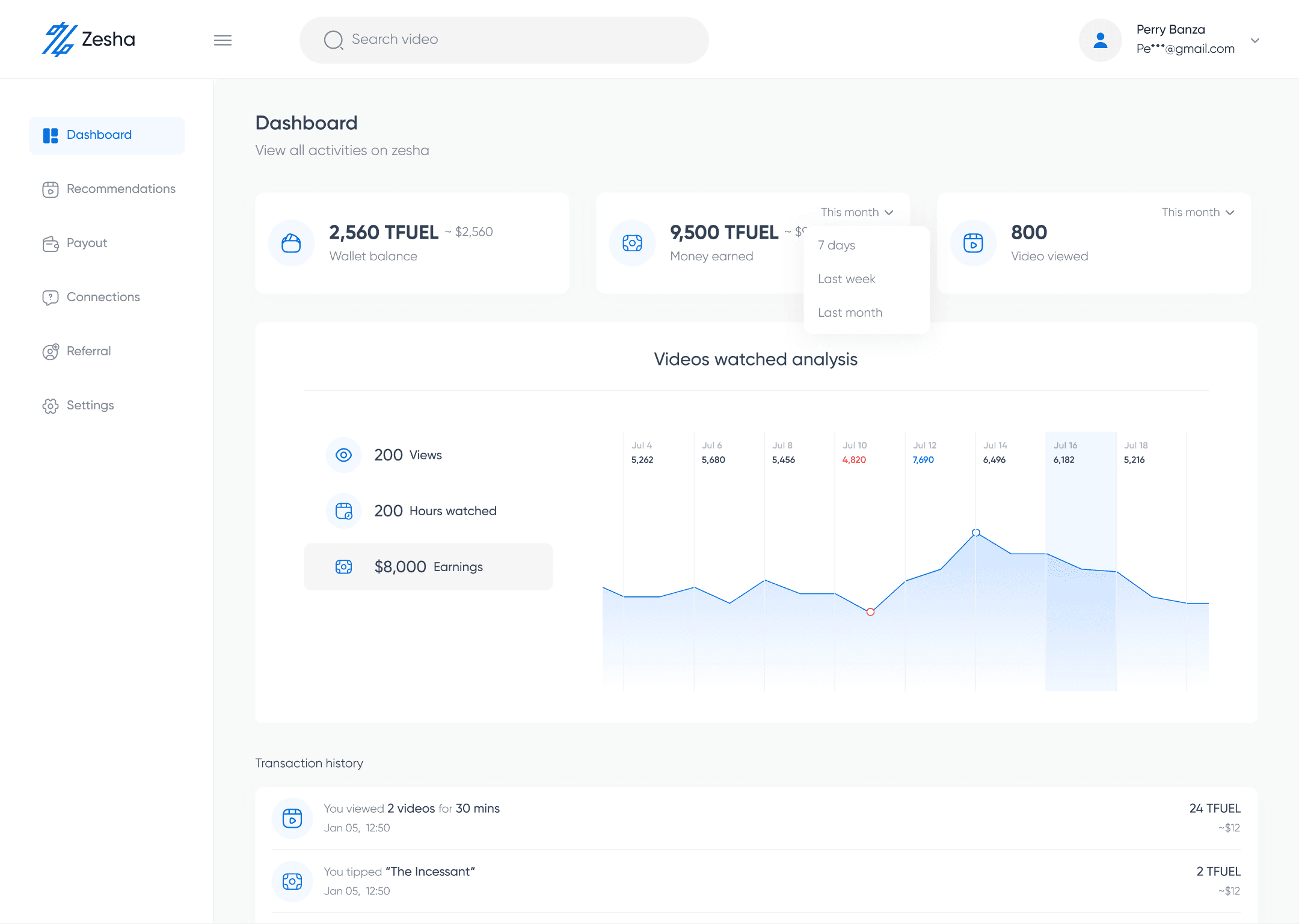1299x924 pixels.
Task: Collapse Money earned 'This month' dropdown
Action: (857, 212)
